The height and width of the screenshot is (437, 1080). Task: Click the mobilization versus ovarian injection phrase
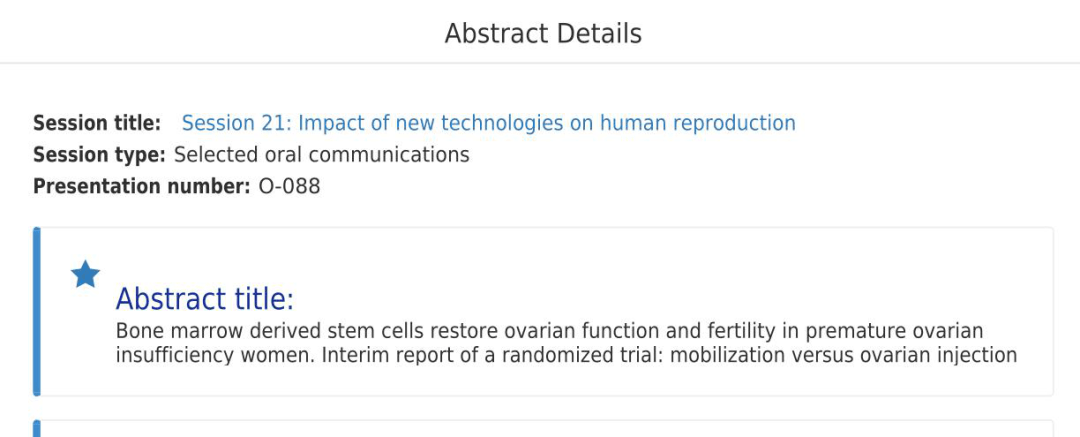coord(843,356)
